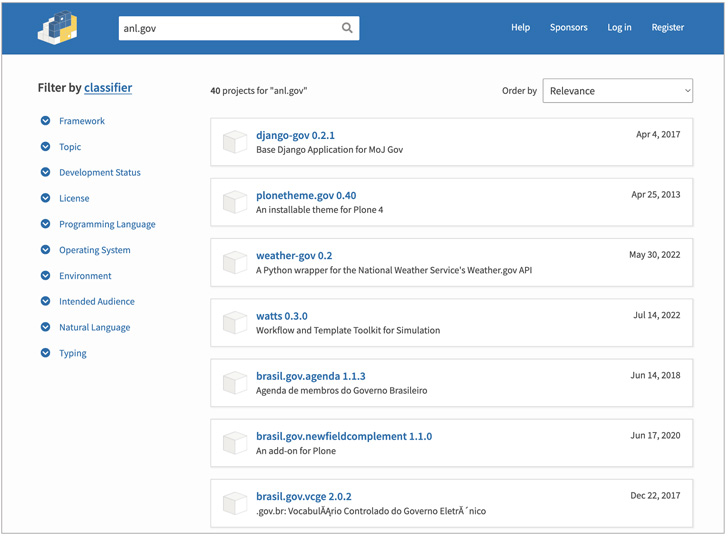This screenshot has height=536, width=728.
Task: Click the PyPI logo in header
Action: click(x=58, y=28)
